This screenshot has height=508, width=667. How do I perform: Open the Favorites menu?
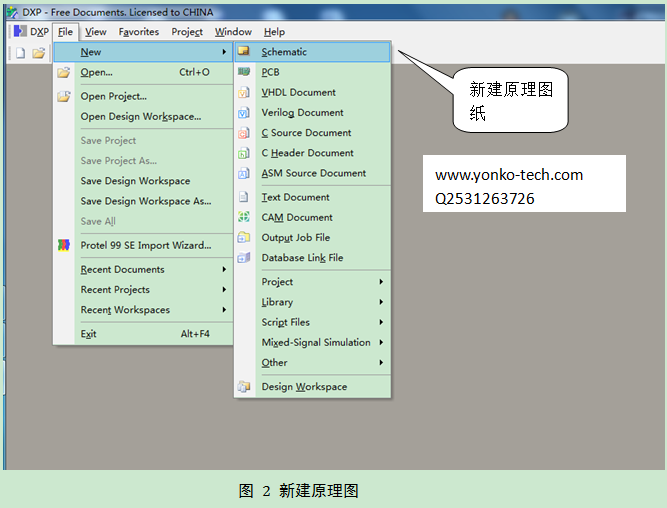pyautogui.click(x=139, y=32)
